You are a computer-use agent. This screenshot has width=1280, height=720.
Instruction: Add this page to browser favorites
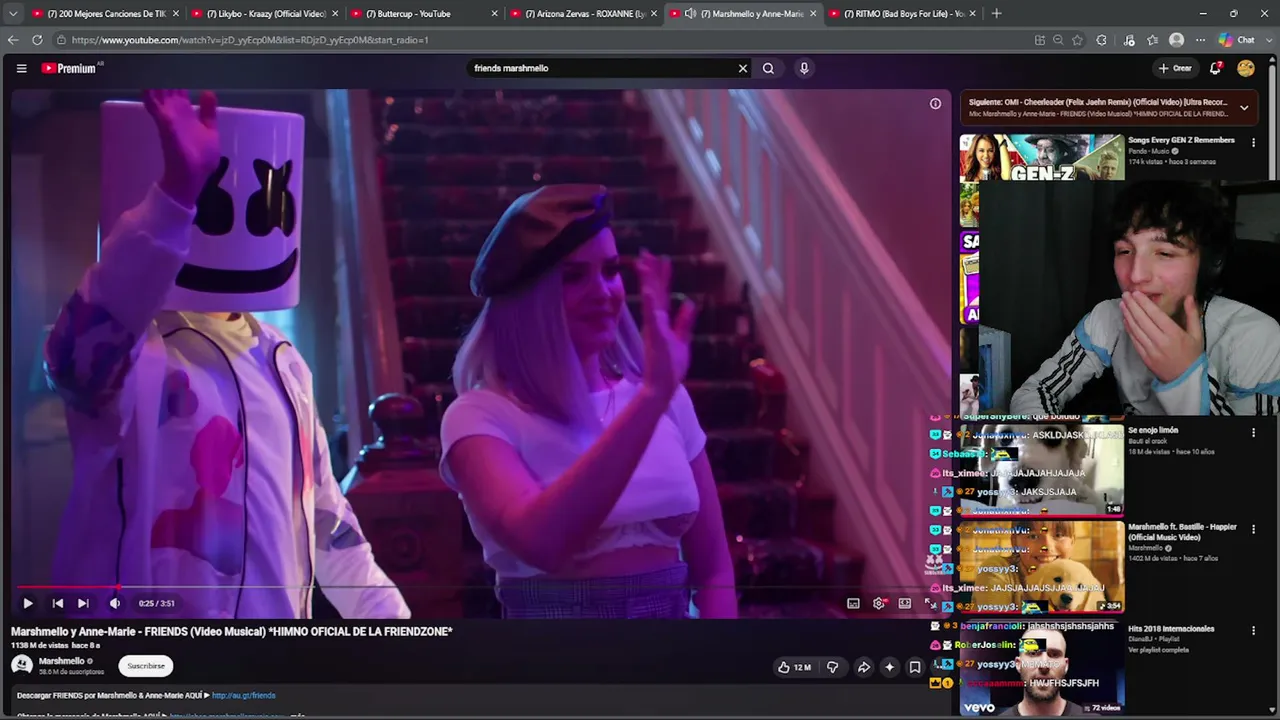tap(1077, 40)
